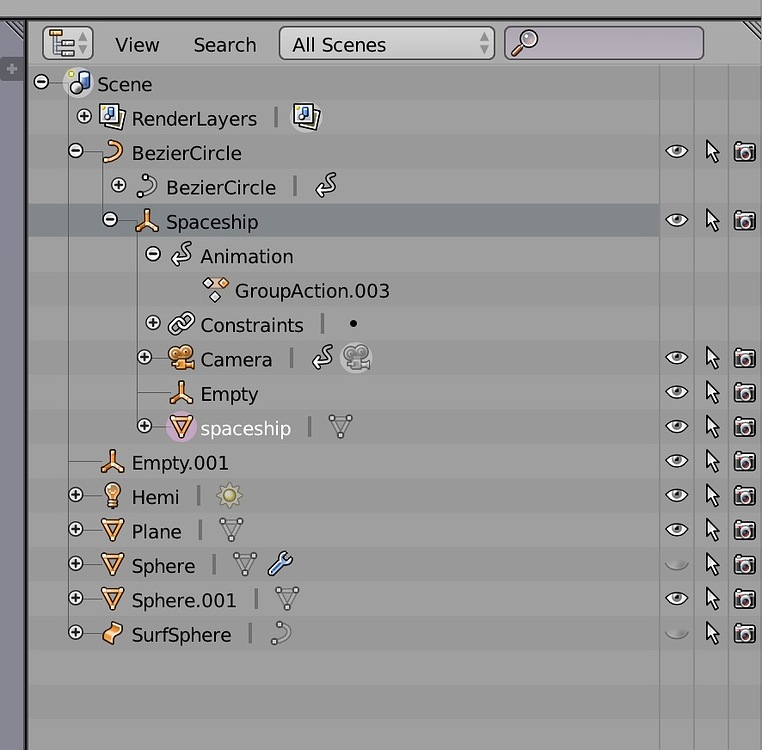
Task: Click the nested BezierCircle curve data icon
Action: click(x=146, y=186)
